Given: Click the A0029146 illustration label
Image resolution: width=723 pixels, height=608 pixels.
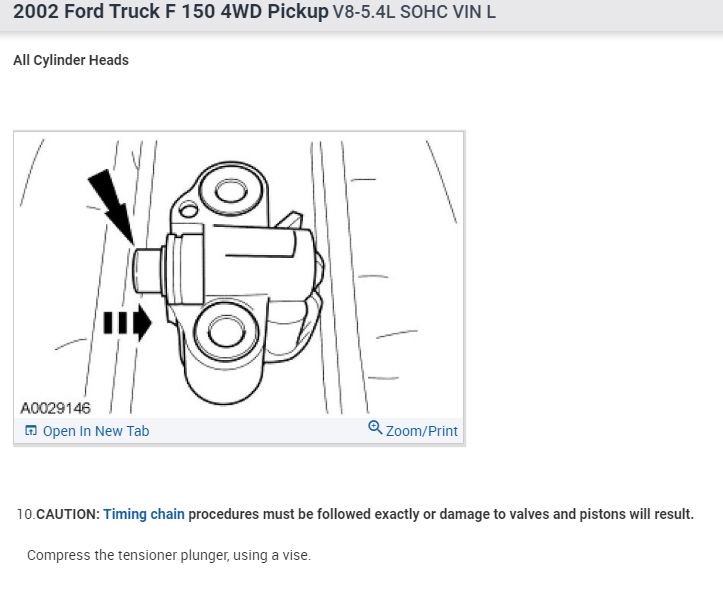Looking at the screenshot, I should [55, 408].
